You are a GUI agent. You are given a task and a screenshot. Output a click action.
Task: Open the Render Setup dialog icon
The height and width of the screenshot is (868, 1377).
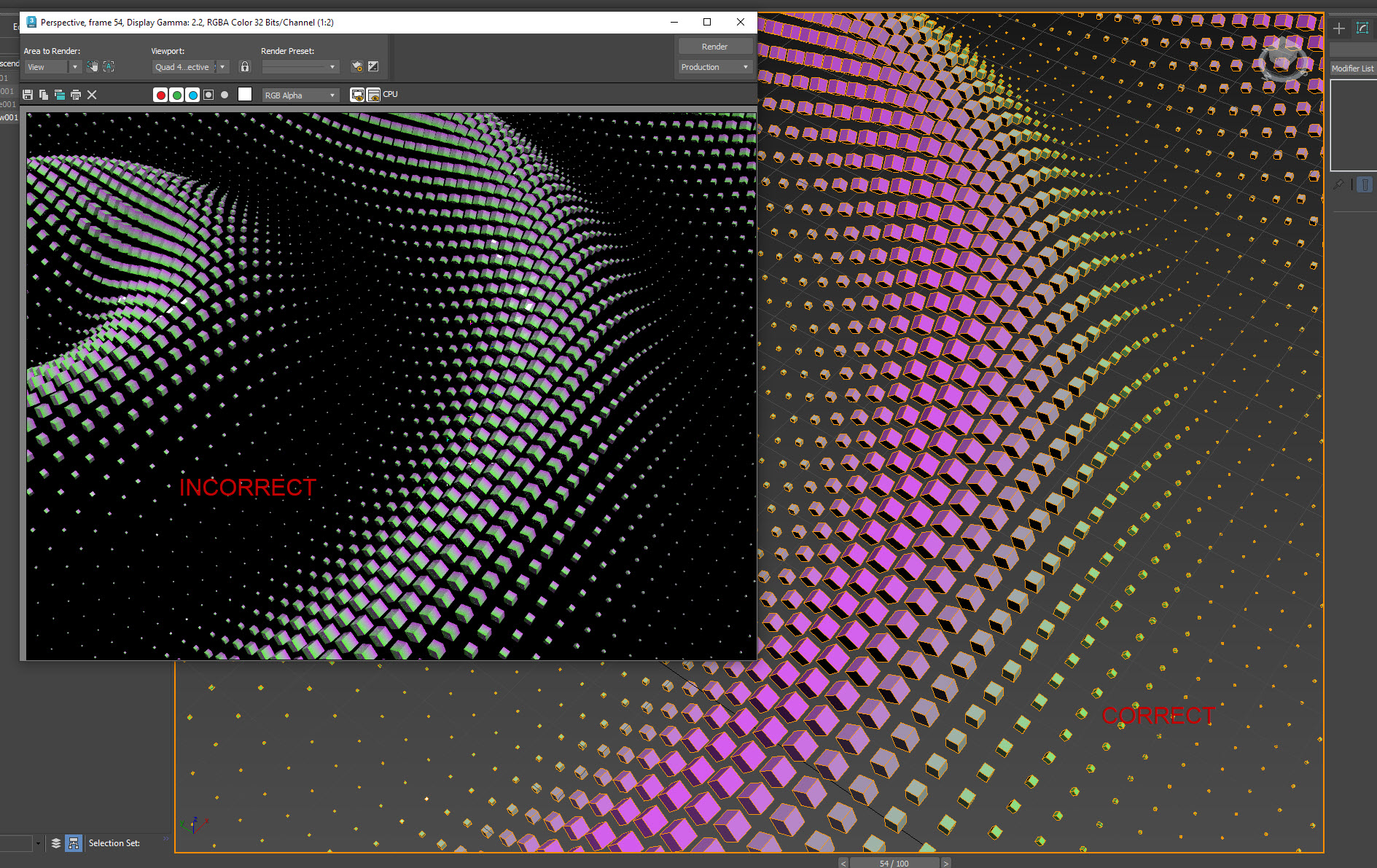pyautogui.click(x=357, y=66)
